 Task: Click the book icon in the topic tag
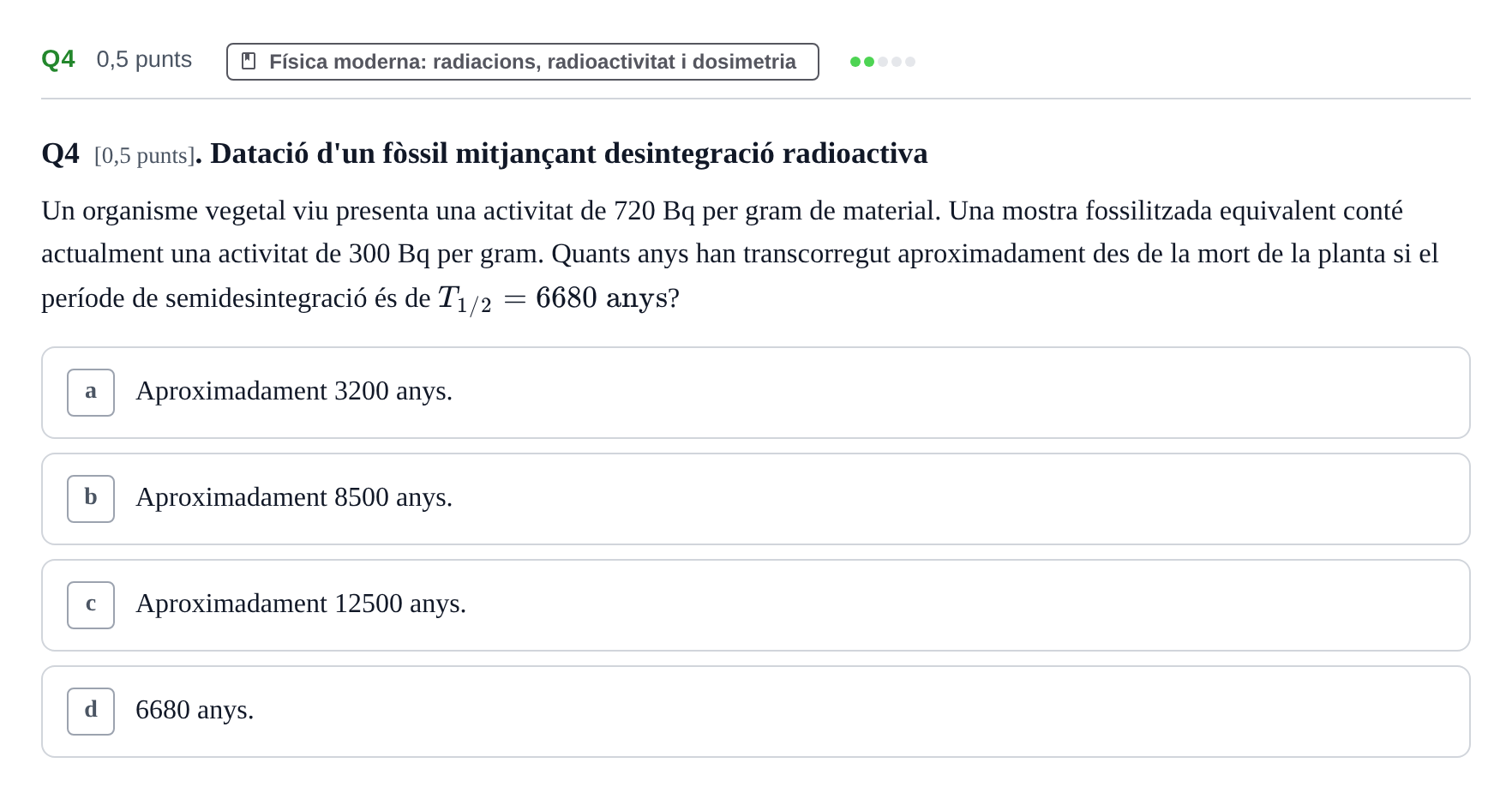tap(249, 62)
